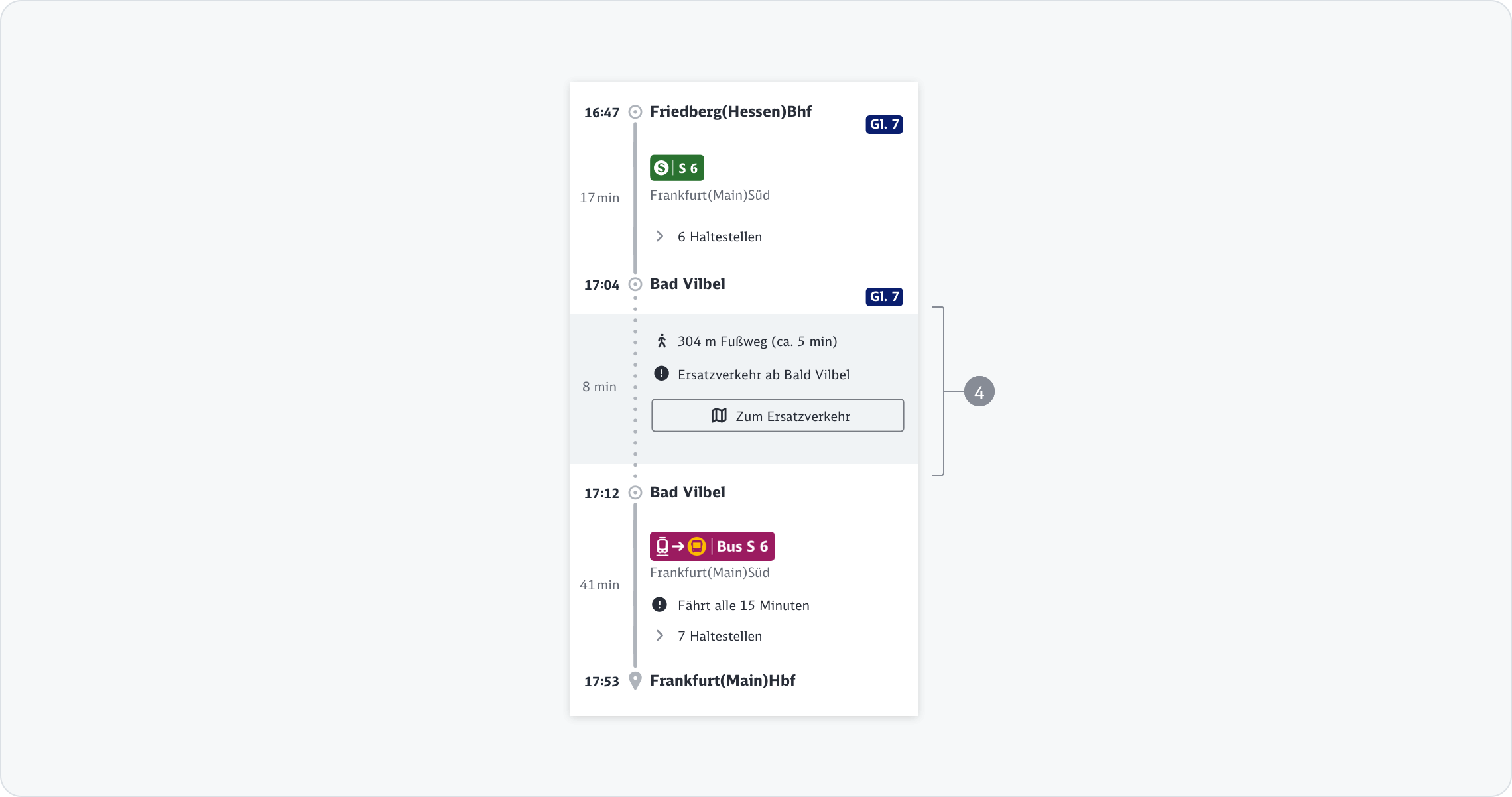
Task: Click the 17:12 Bad Vilbel departure stop
Action: [x=687, y=493]
